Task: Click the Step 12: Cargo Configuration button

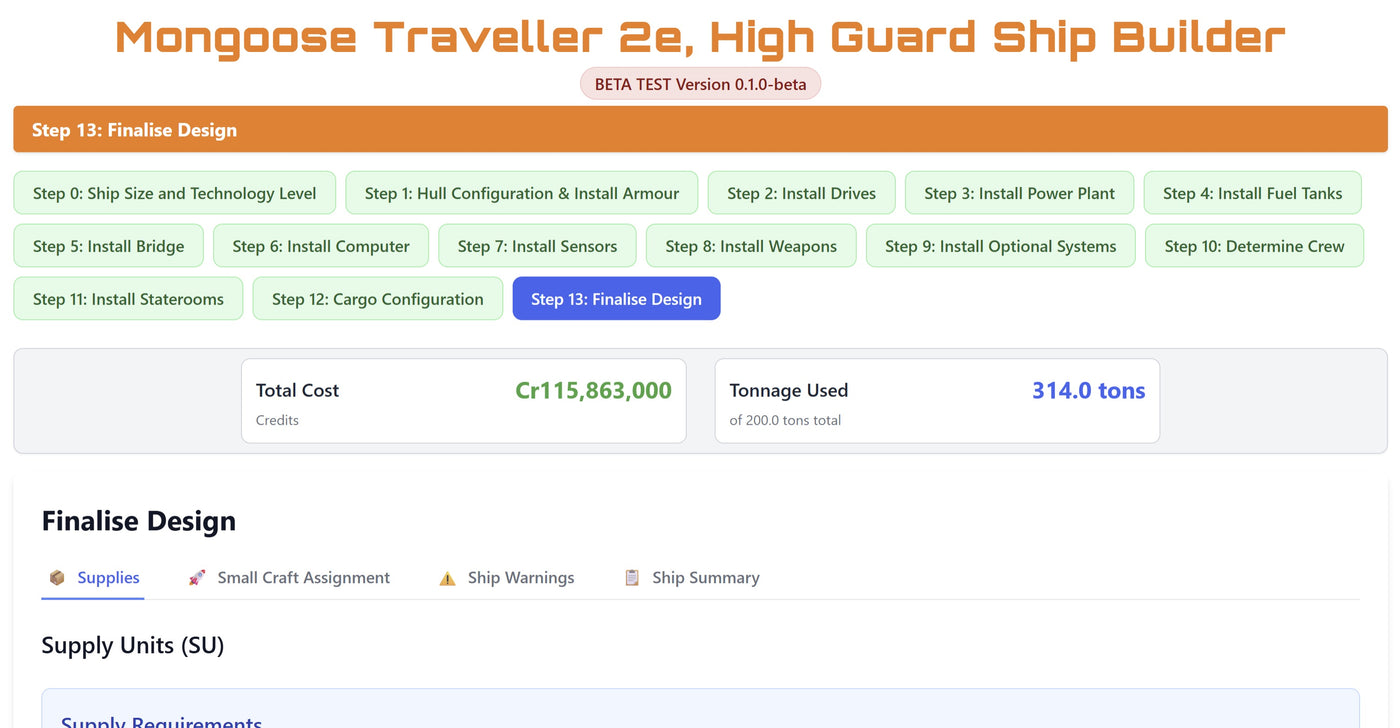Action: [x=377, y=299]
